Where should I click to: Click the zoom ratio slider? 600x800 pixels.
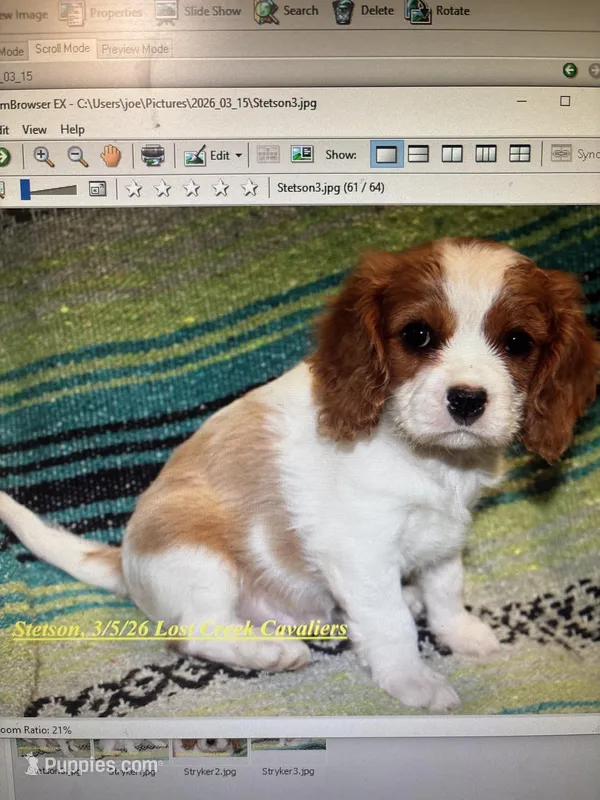pos(48,189)
